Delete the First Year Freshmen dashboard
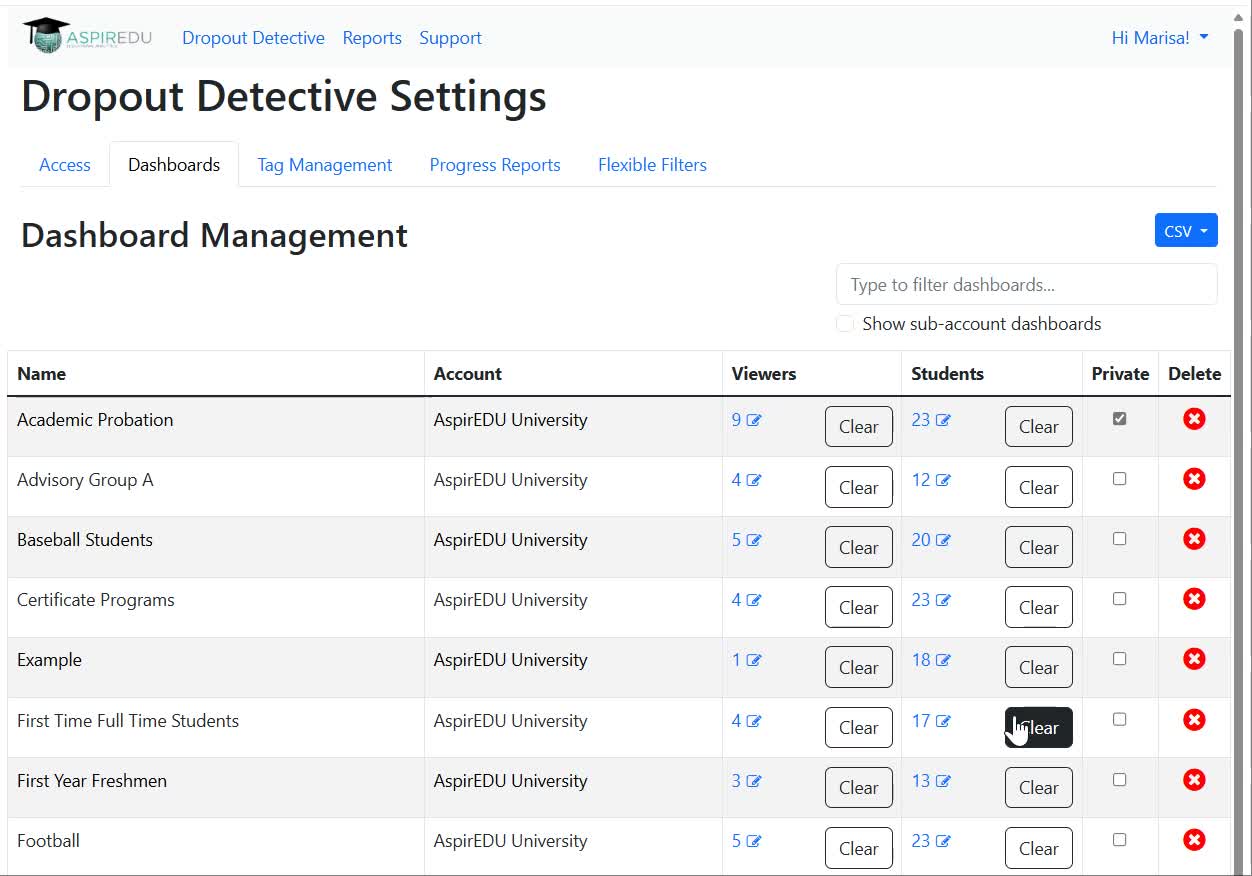The width and height of the screenshot is (1252, 876). pos(1194,780)
